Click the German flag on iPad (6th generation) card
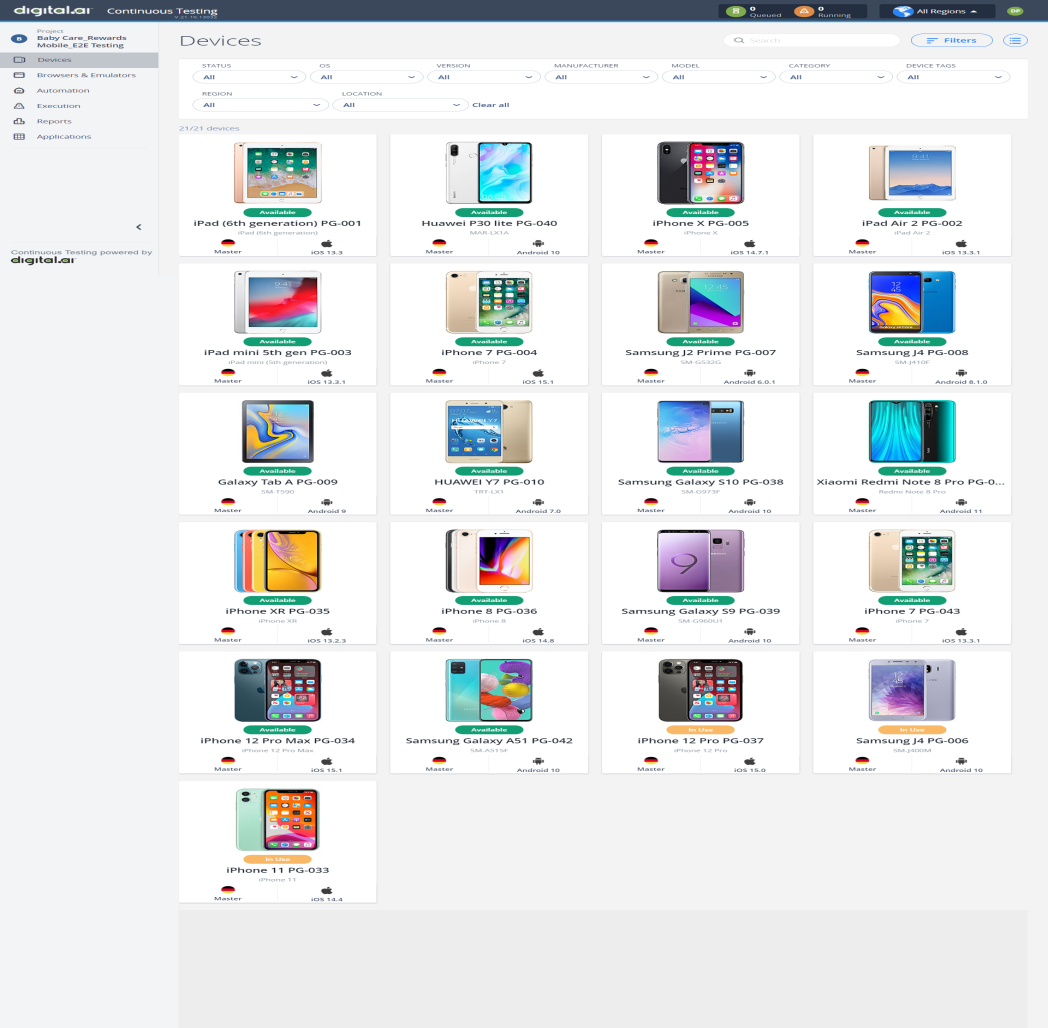 click(x=228, y=244)
